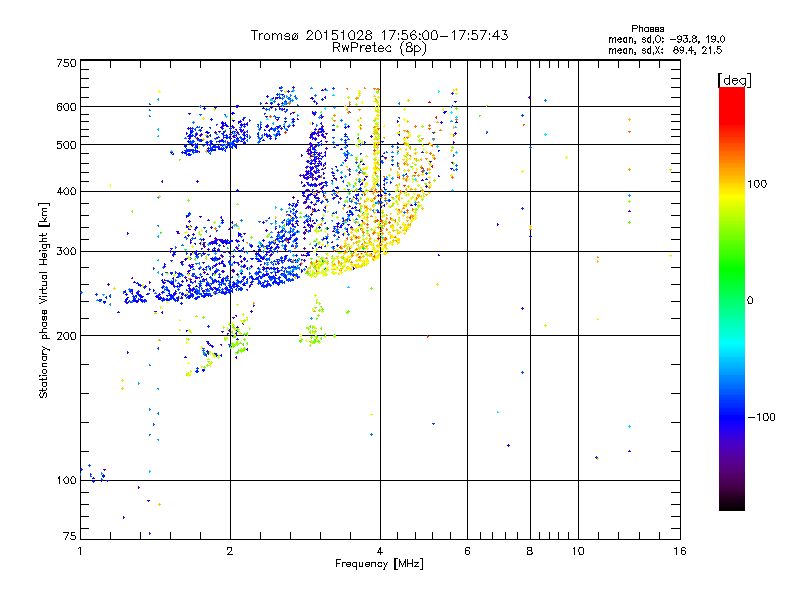Screen dimensions: 800x600
Task: Click the x-axis tick label '10'
Action: 578,551
